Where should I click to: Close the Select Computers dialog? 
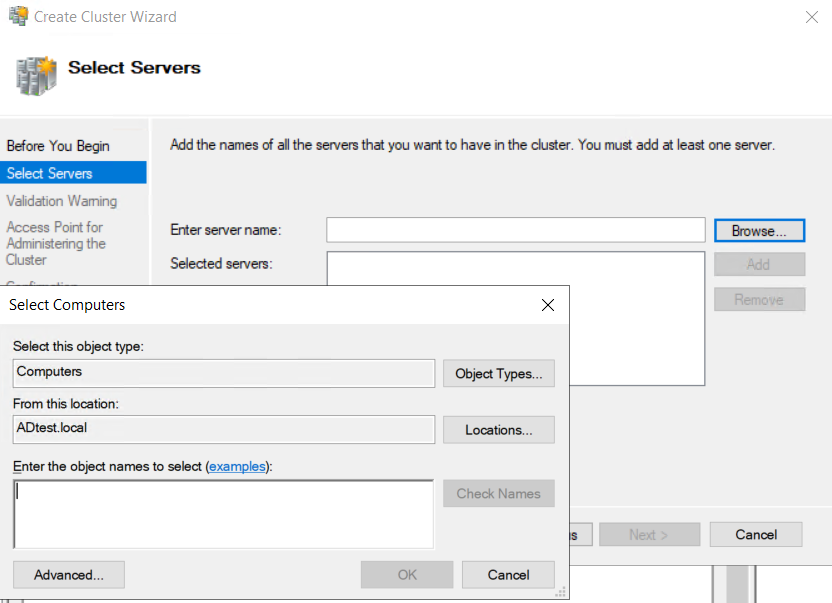click(x=548, y=305)
